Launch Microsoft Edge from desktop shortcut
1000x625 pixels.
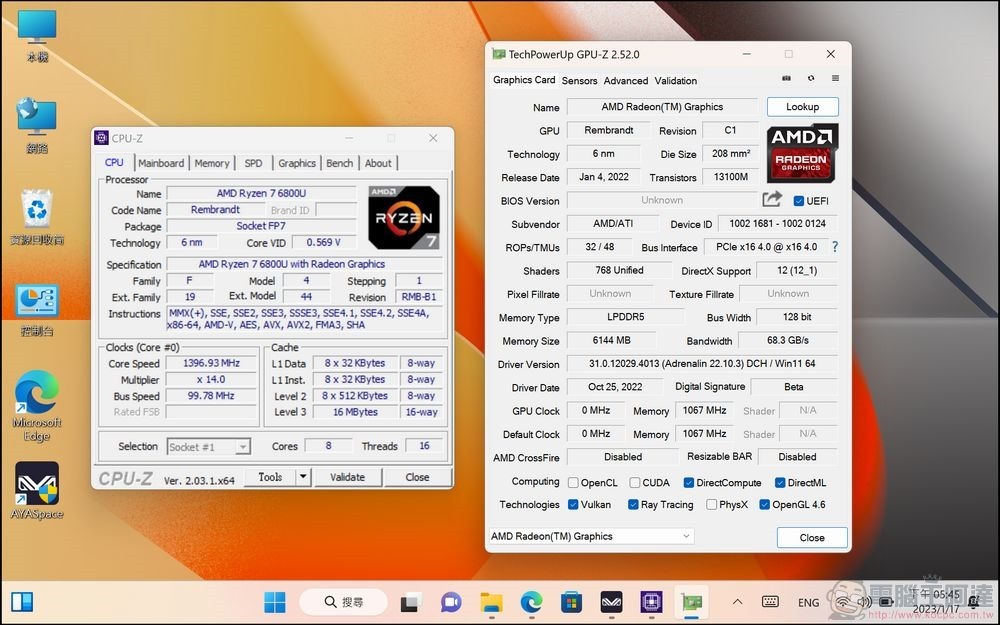pyautogui.click(x=37, y=406)
